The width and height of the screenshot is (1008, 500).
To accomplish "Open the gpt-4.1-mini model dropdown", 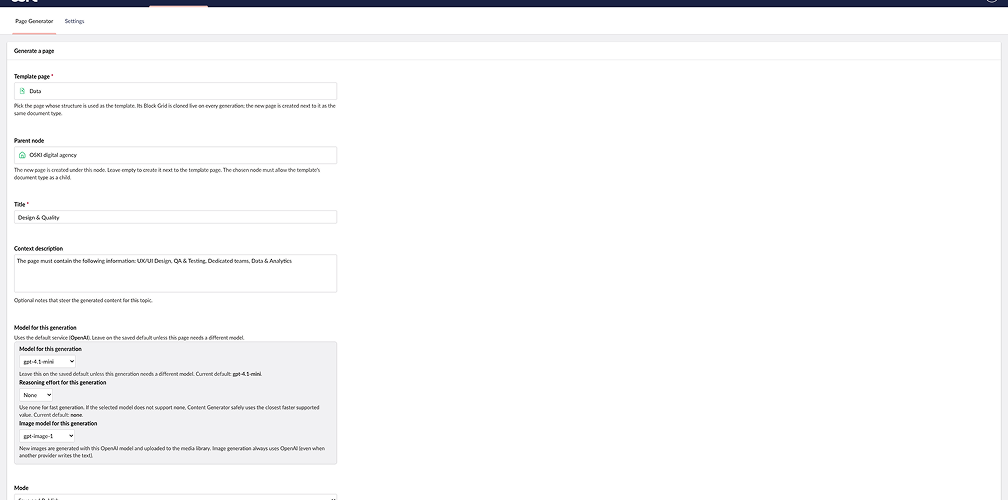I will click(x=48, y=362).
